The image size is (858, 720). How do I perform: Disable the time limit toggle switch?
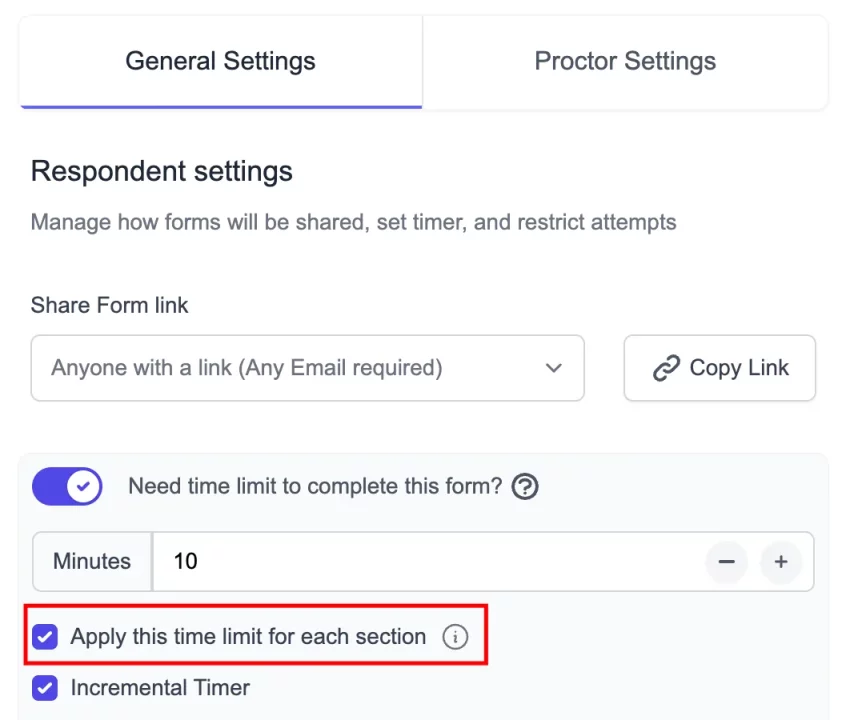coord(67,487)
